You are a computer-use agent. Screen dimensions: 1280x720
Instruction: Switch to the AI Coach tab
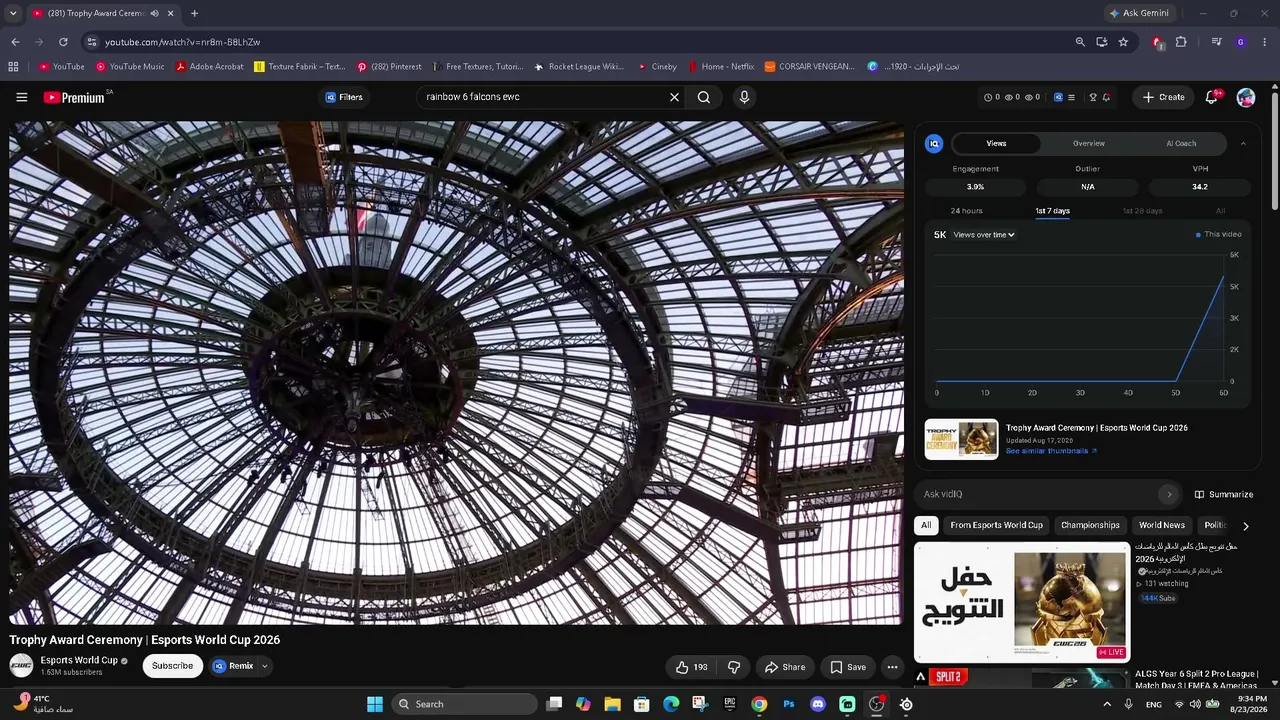(x=1181, y=143)
